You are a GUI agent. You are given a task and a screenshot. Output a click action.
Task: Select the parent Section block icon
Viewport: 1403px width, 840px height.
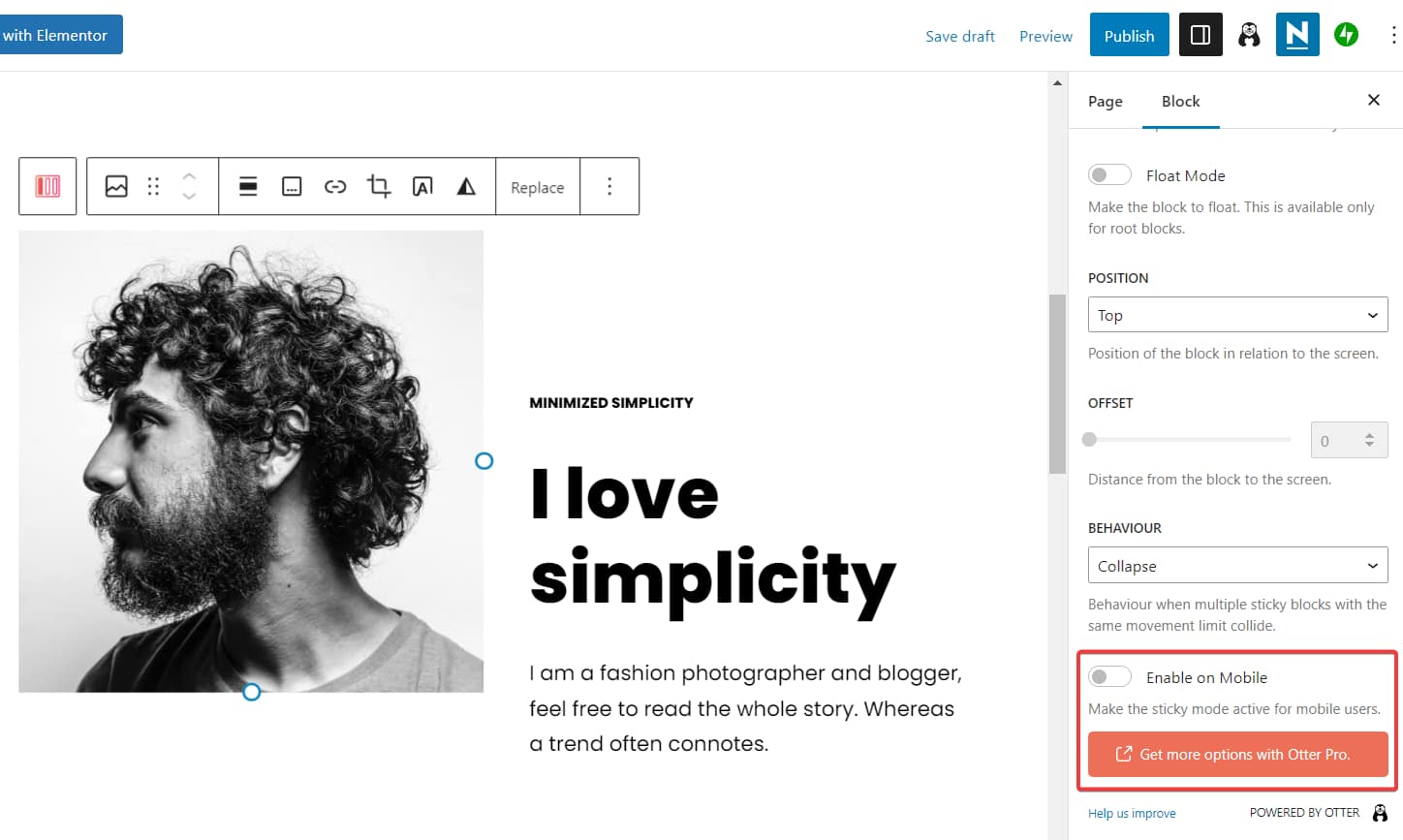coord(47,186)
